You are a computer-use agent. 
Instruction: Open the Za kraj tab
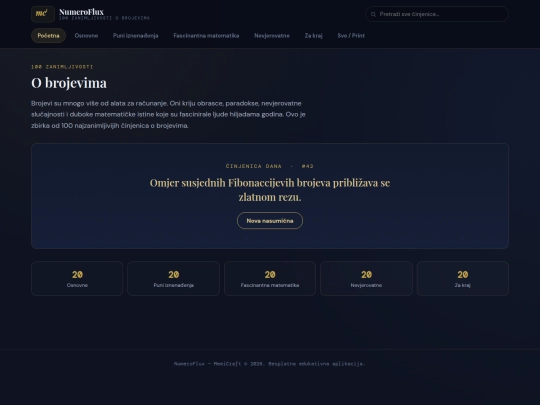313,35
